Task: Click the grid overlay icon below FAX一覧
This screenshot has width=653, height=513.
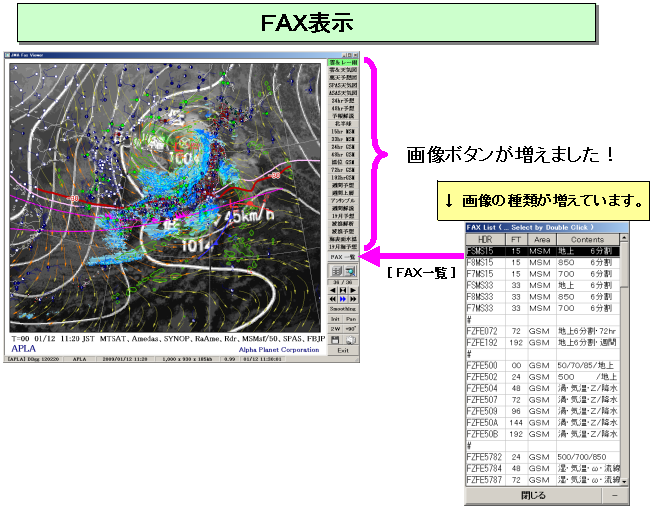Action: click(335, 271)
